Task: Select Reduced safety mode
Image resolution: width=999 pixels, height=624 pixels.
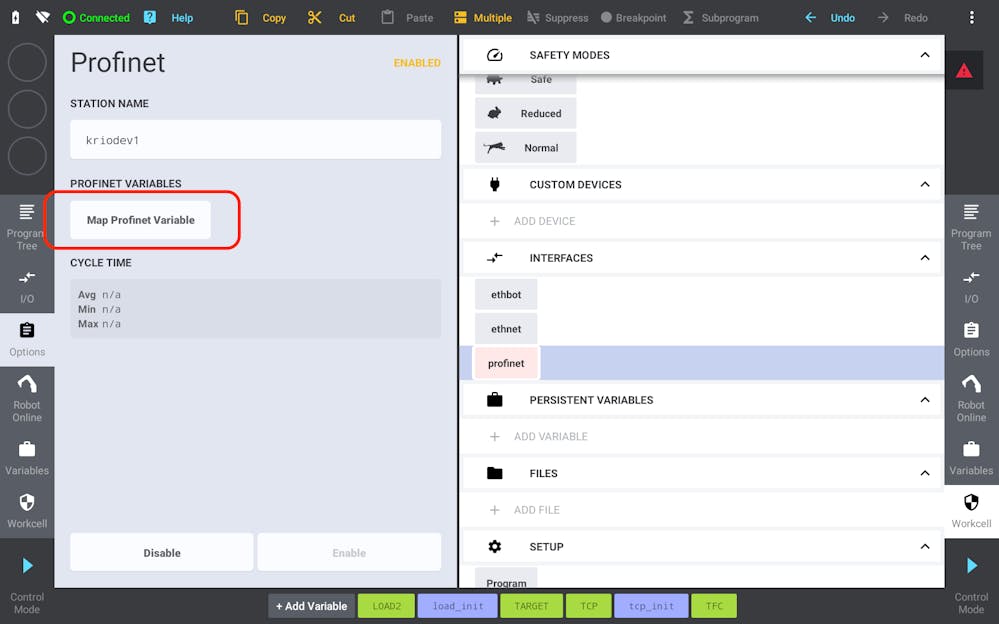Action: [526, 113]
